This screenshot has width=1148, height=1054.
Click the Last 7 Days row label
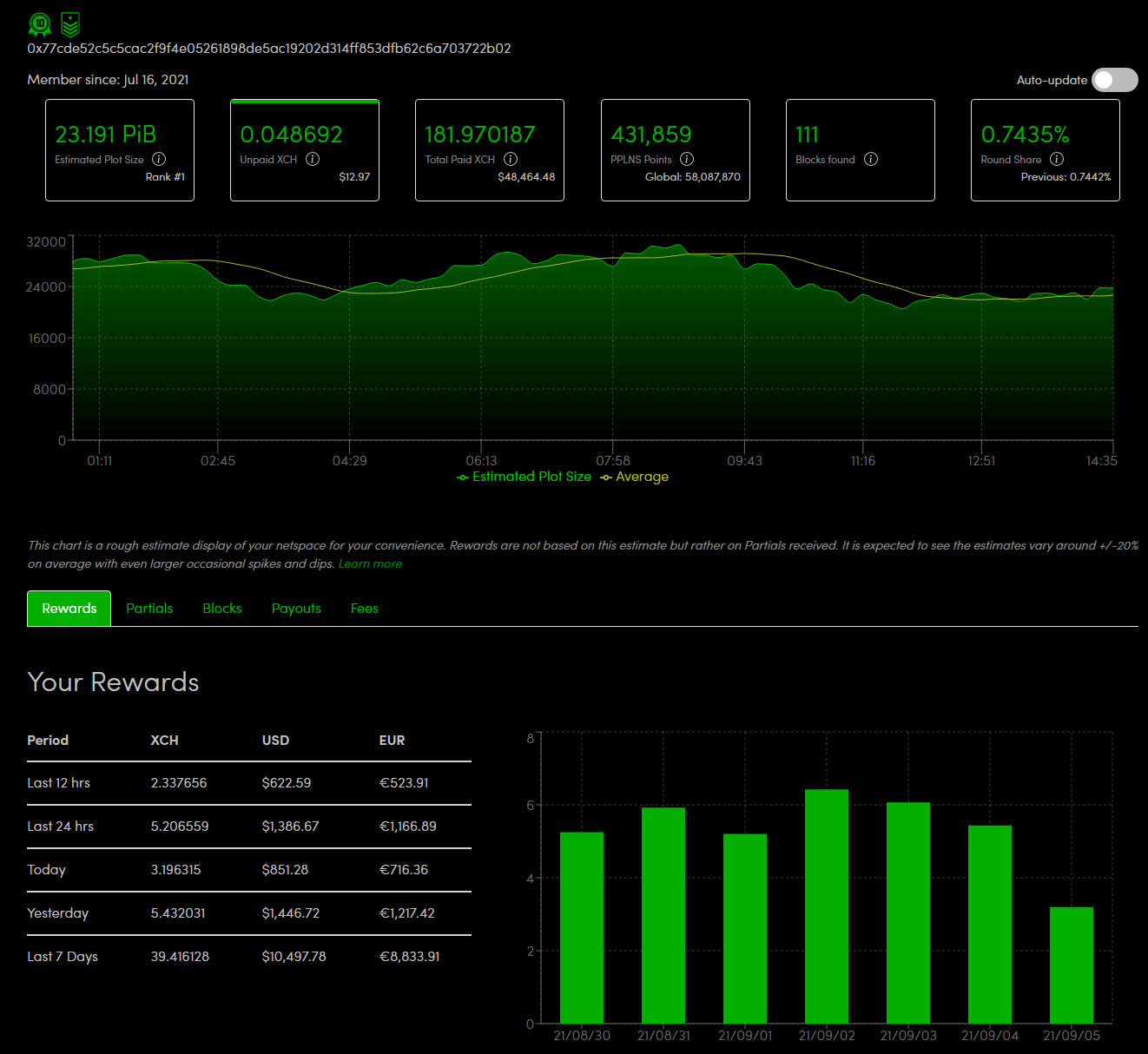pyautogui.click(x=63, y=957)
